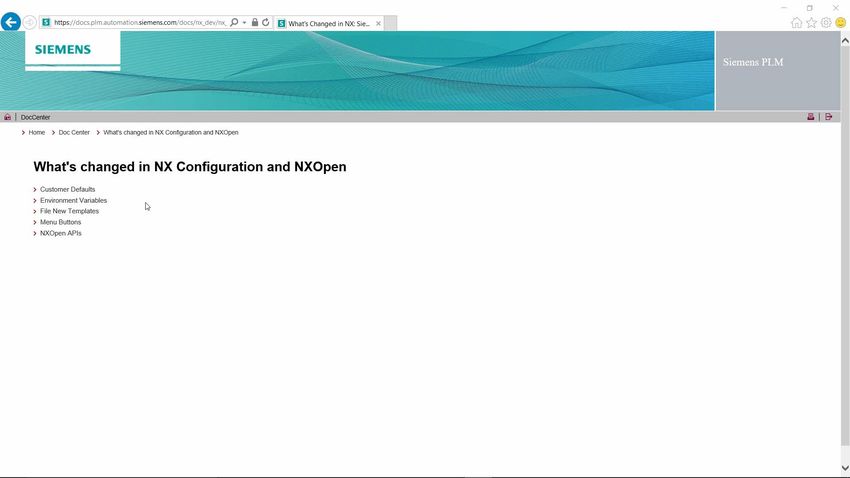850x478 pixels.
Task: Open the address bar autocomplete dropdown arrow
Action: coord(245,22)
